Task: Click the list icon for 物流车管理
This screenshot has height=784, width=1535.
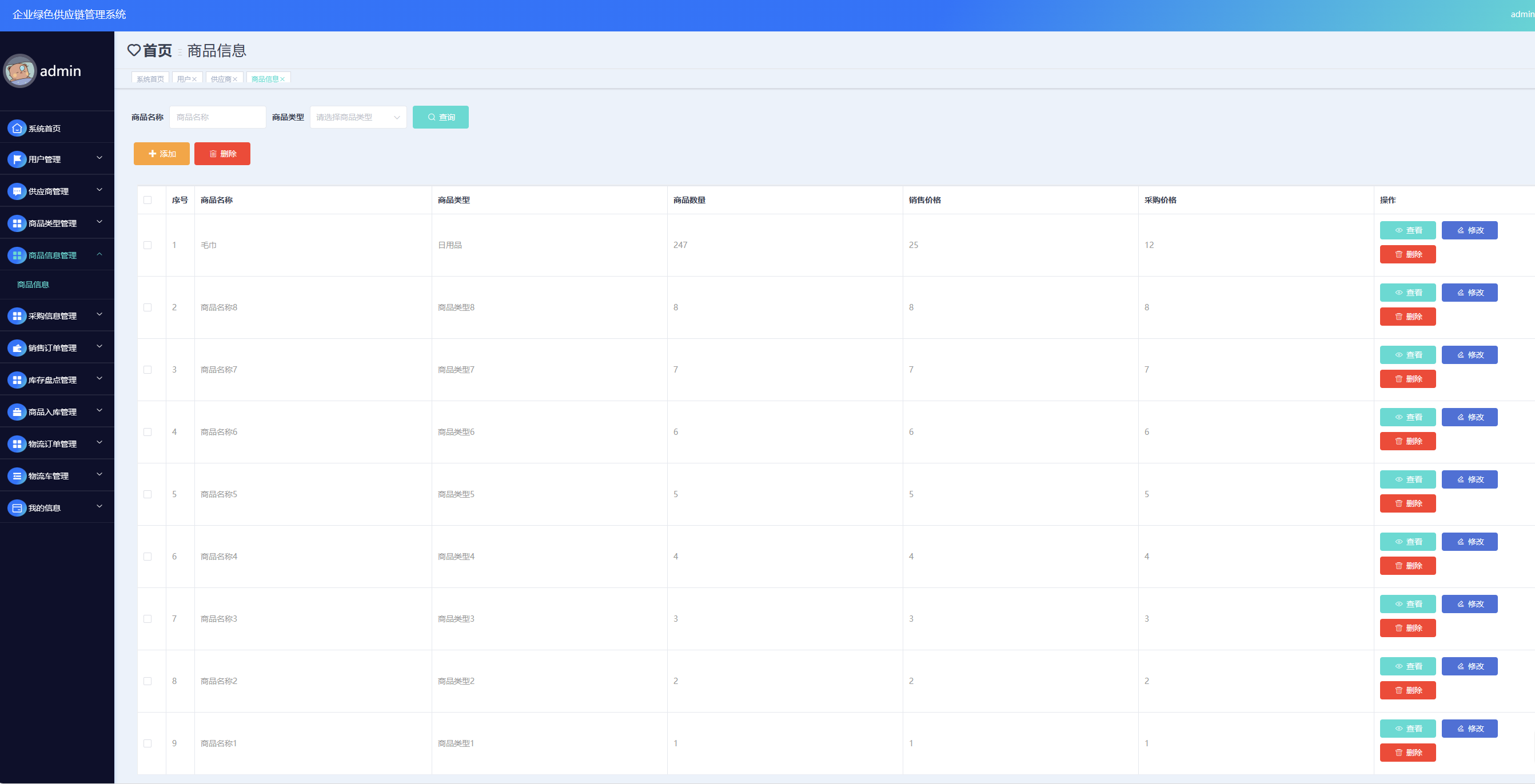Action: click(x=17, y=476)
